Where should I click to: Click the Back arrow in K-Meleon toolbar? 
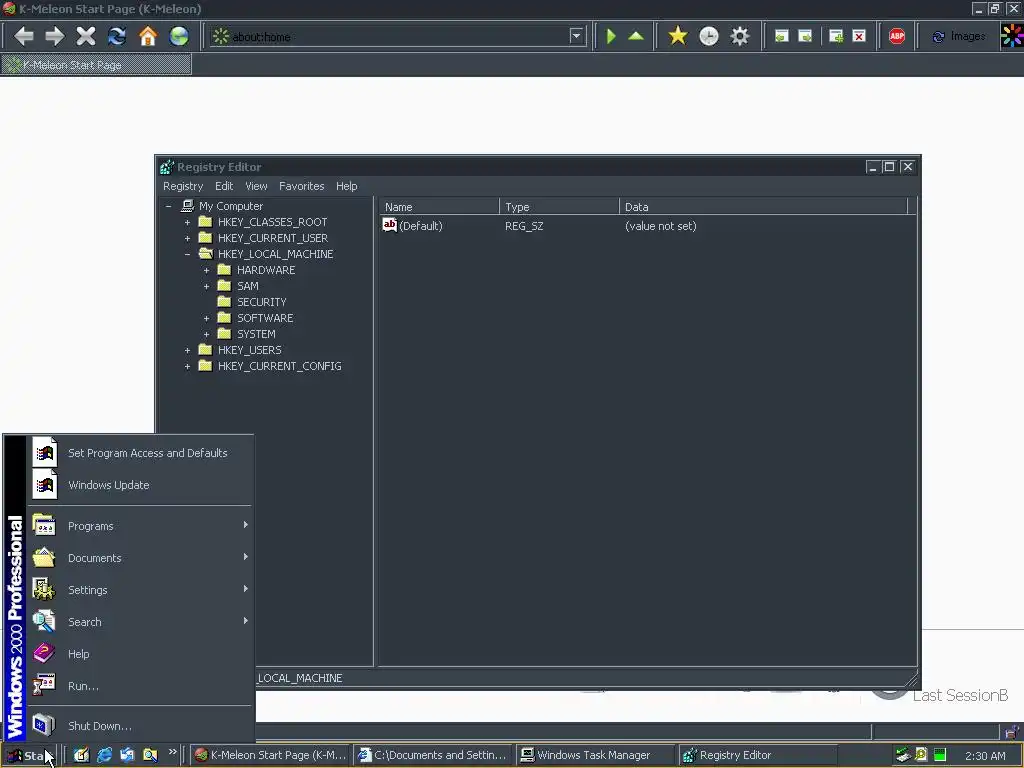click(x=24, y=36)
